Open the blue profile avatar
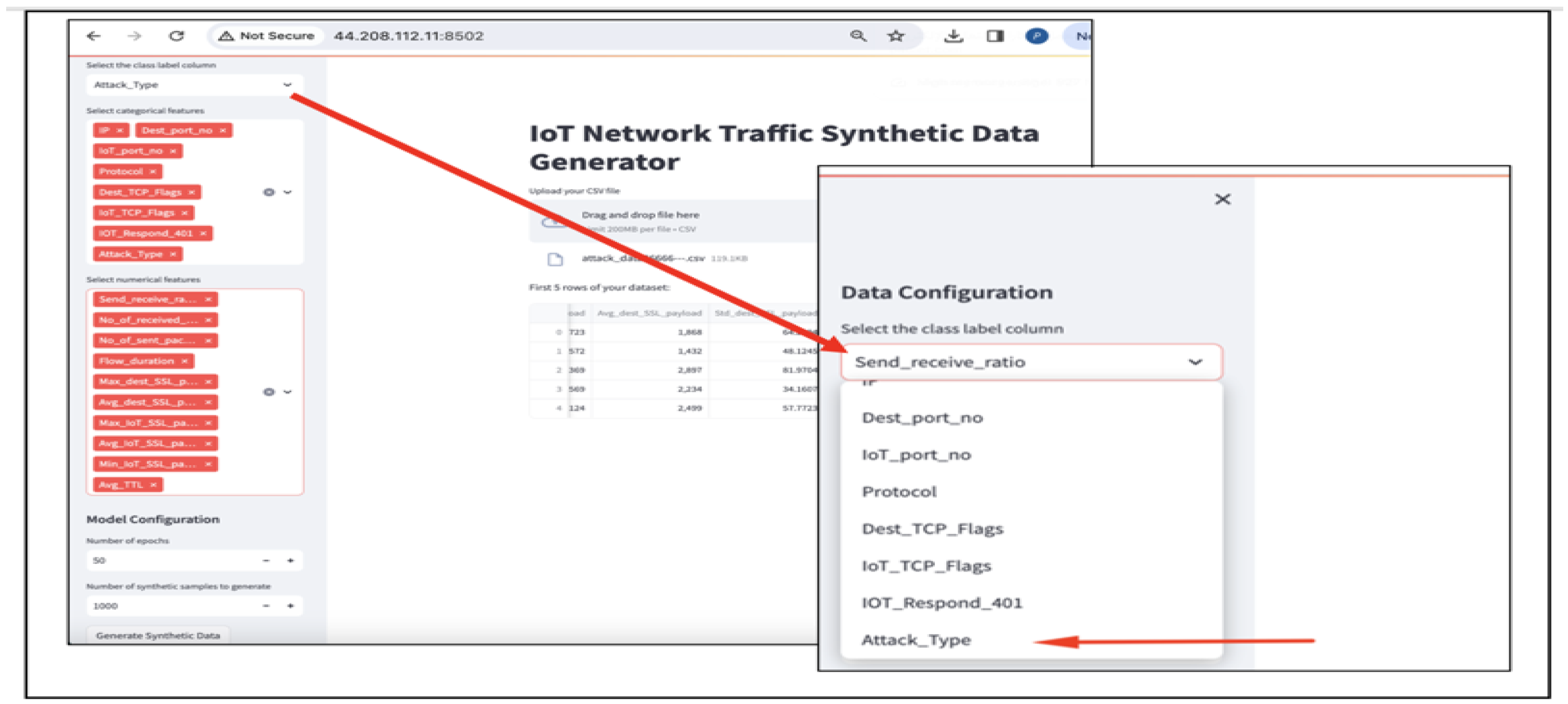The width and height of the screenshot is (1568, 704). pos(1037,37)
